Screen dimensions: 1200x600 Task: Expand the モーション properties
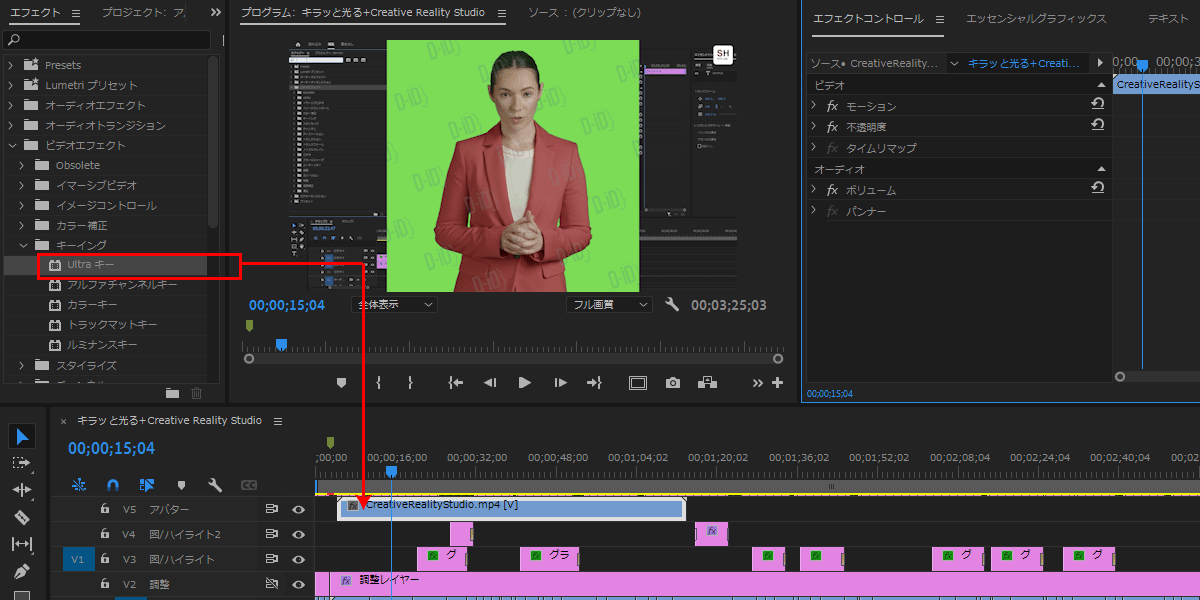(x=815, y=105)
